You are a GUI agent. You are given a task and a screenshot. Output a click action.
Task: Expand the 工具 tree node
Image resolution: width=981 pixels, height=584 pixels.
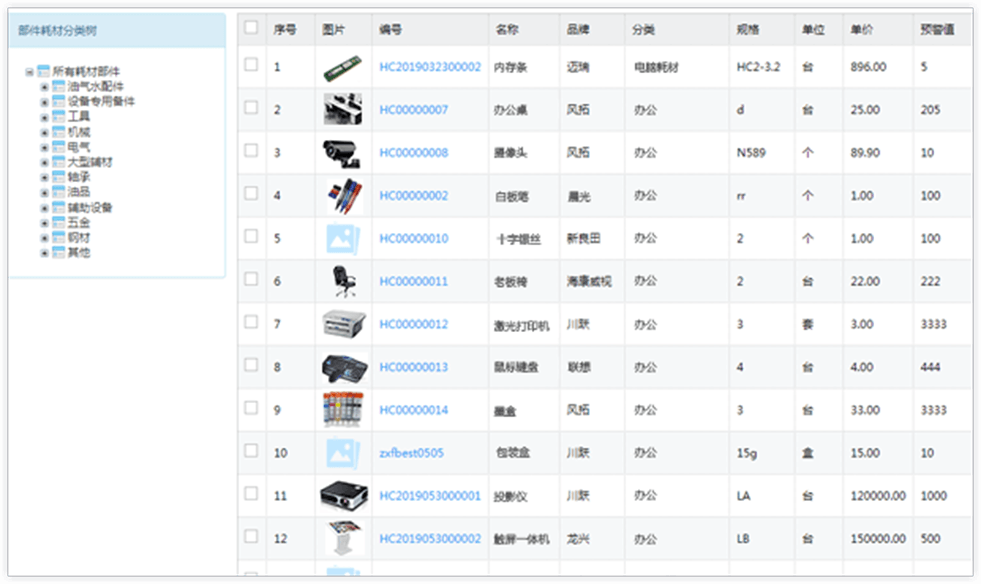(44, 117)
